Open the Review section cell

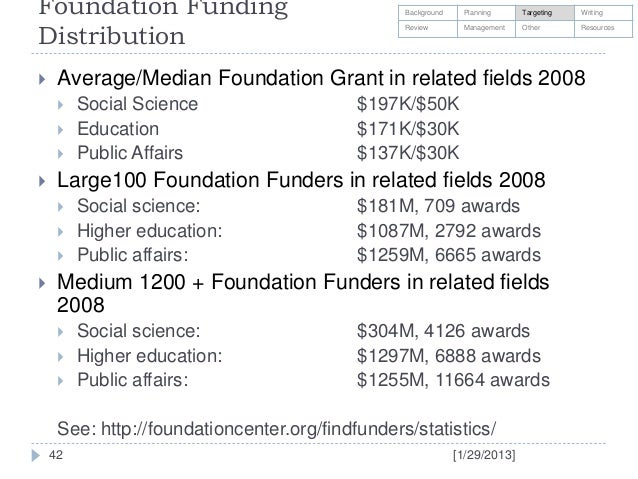[x=428, y=29]
